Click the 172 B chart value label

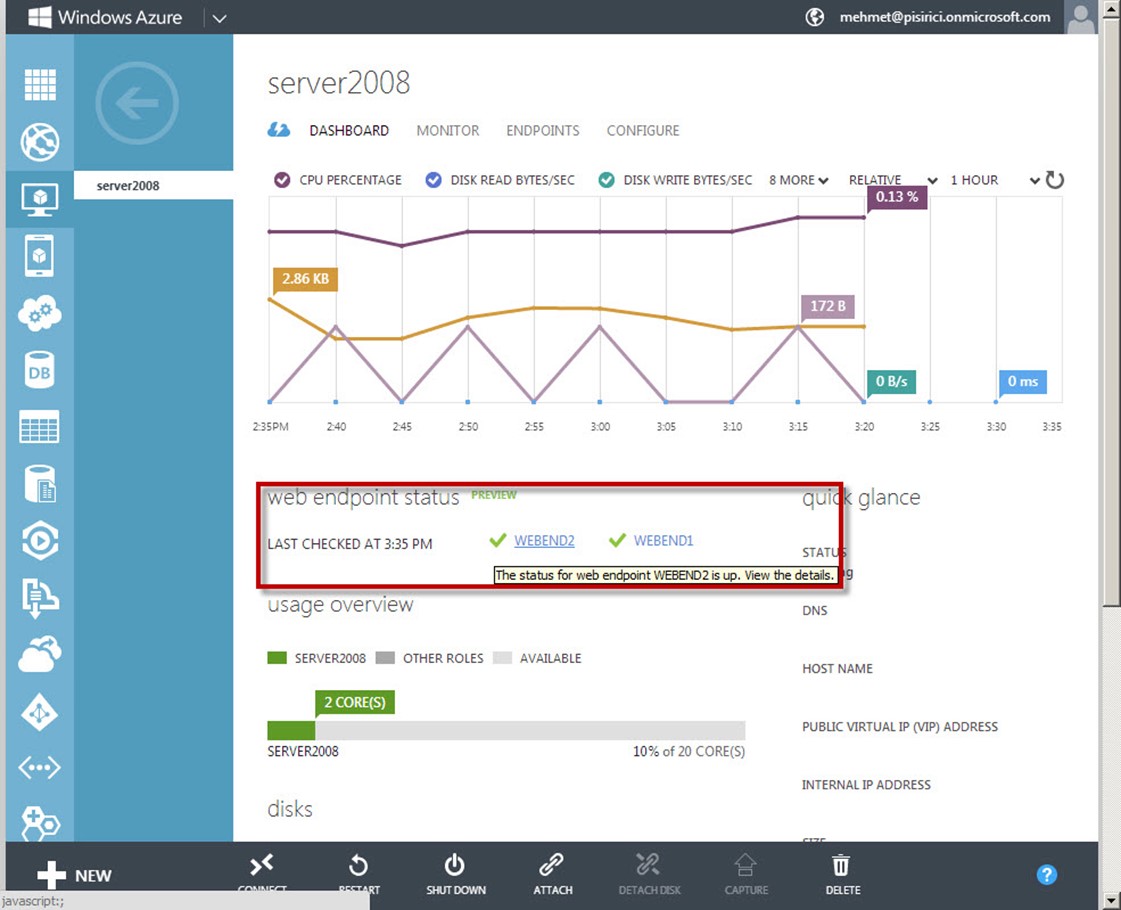828,306
